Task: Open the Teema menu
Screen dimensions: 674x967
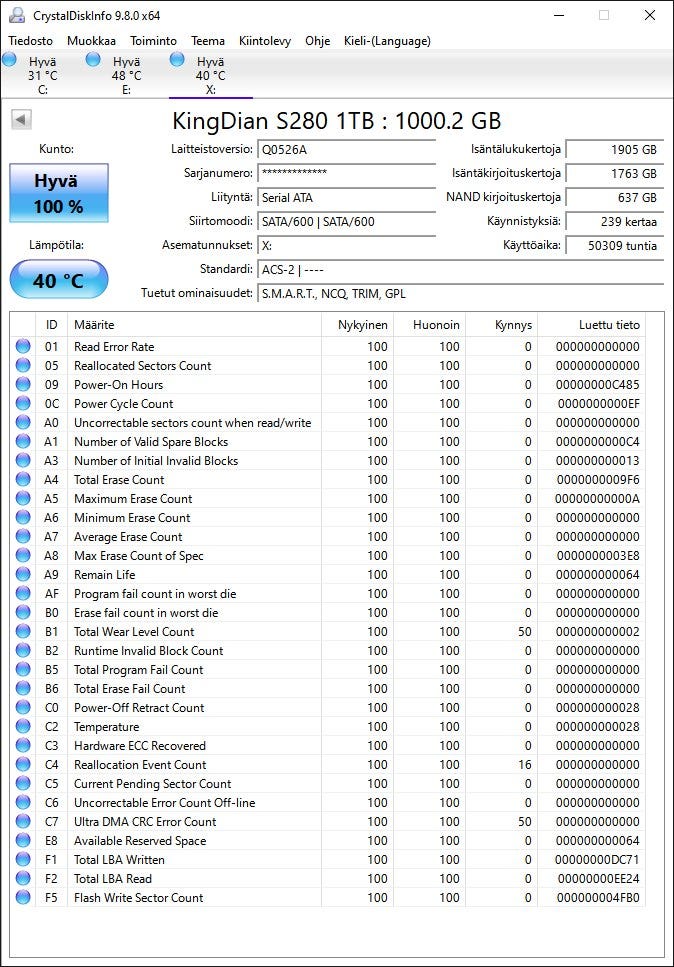Action: coord(208,41)
